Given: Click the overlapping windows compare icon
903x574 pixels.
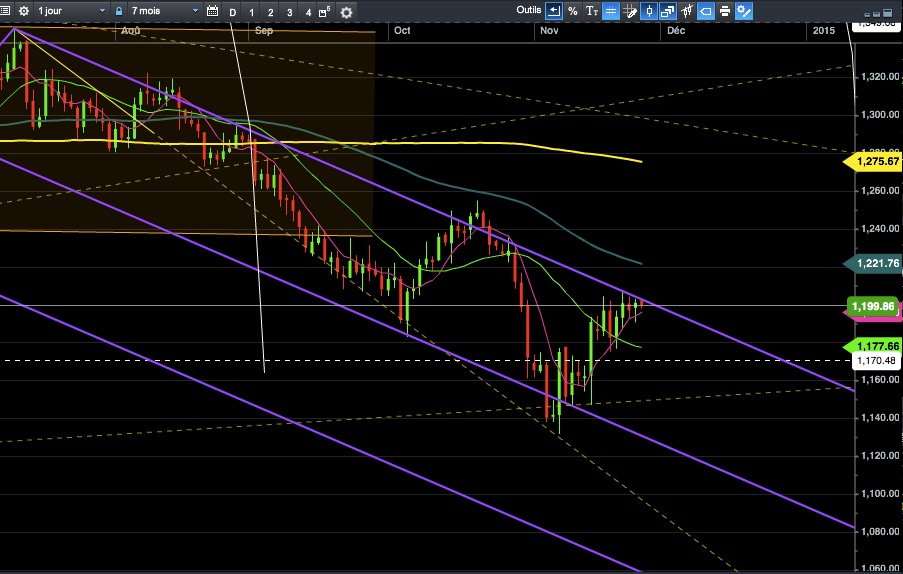Looking at the screenshot, I should tap(668, 11).
